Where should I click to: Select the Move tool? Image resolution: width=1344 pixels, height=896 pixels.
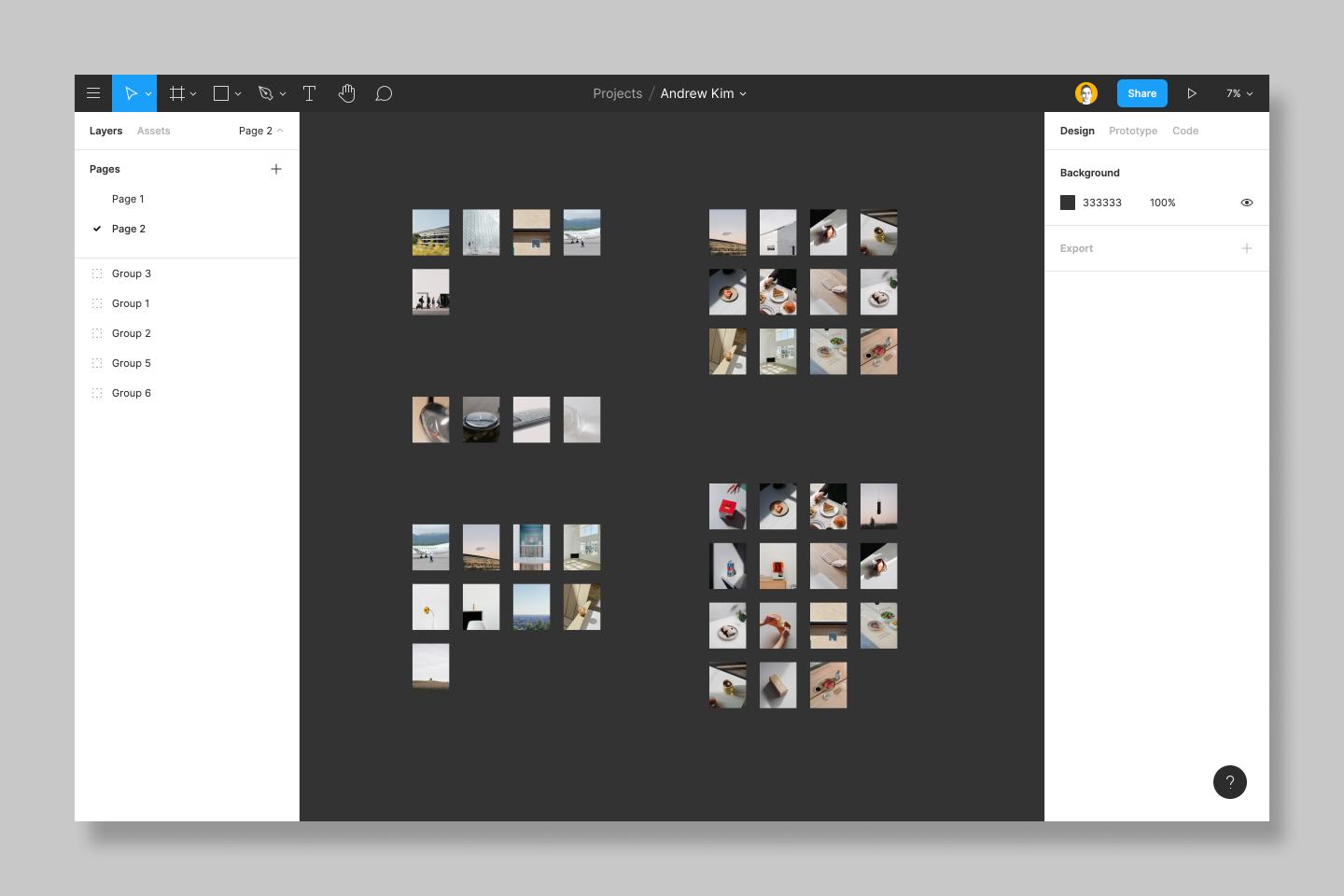pos(131,93)
